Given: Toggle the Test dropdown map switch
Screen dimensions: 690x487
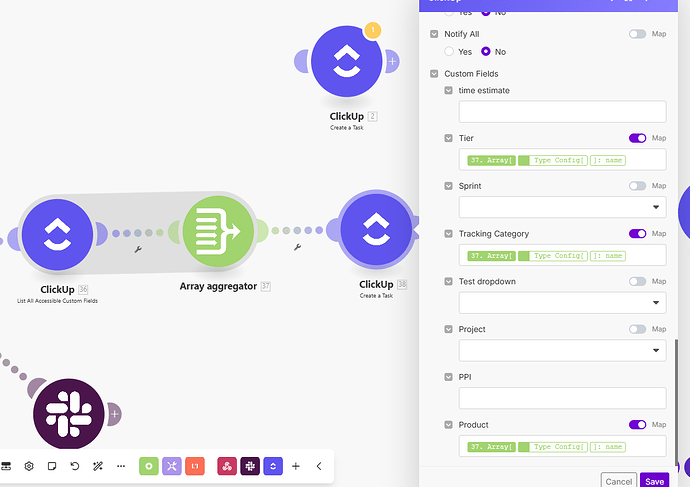Looking at the screenshot, I should click(637, 281).
